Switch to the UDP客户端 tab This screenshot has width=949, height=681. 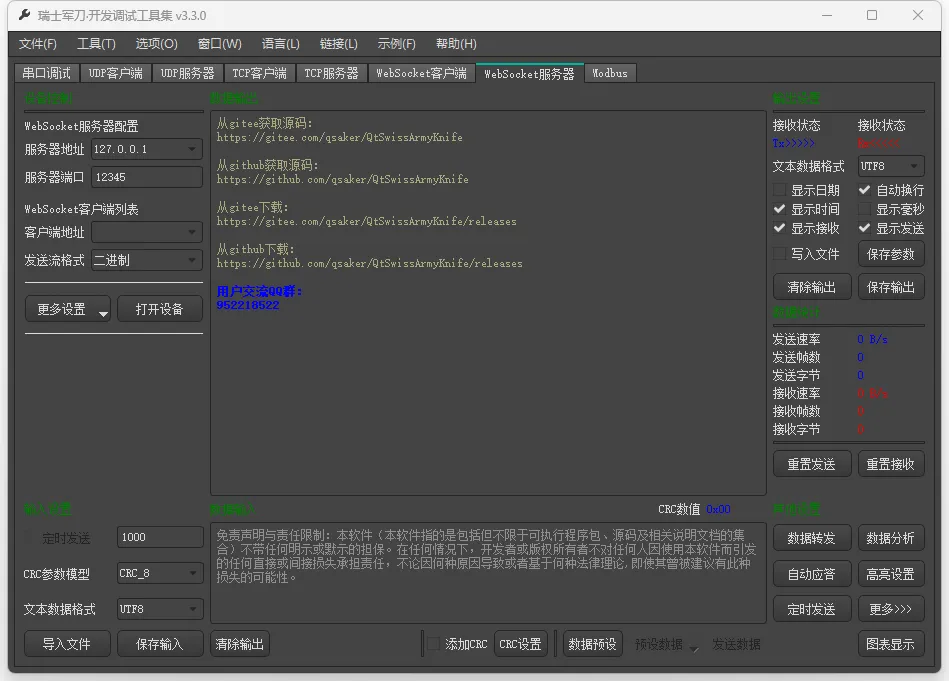tap(116, 73)
